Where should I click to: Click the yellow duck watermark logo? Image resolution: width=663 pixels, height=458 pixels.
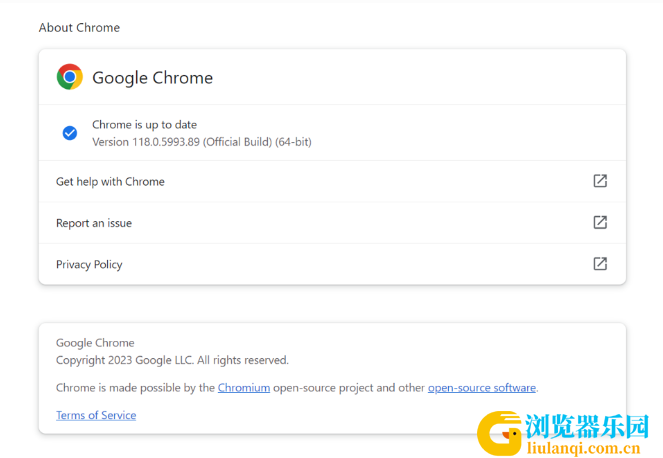[499, 433]
